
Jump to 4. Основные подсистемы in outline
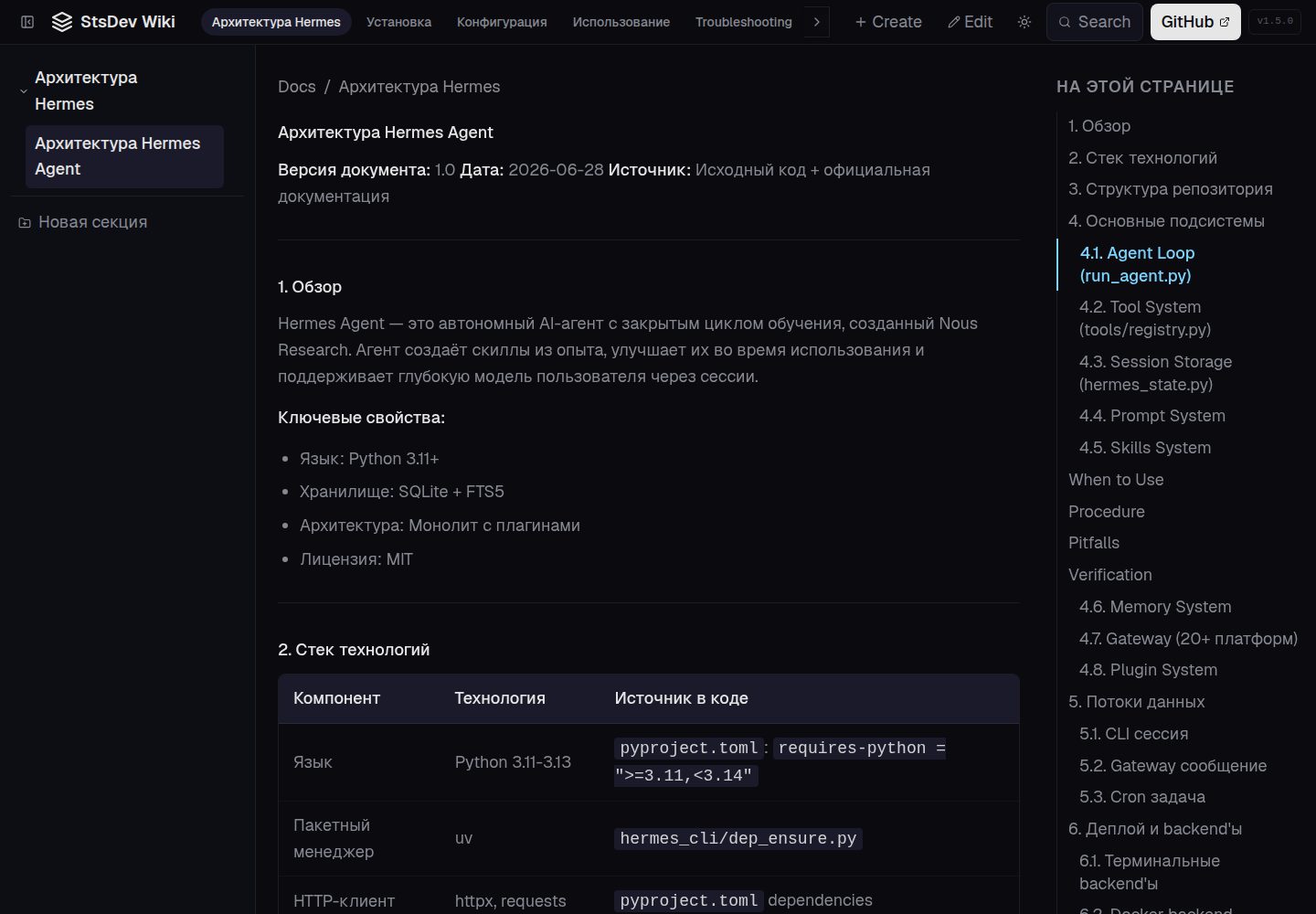(x=1166, y=221)
